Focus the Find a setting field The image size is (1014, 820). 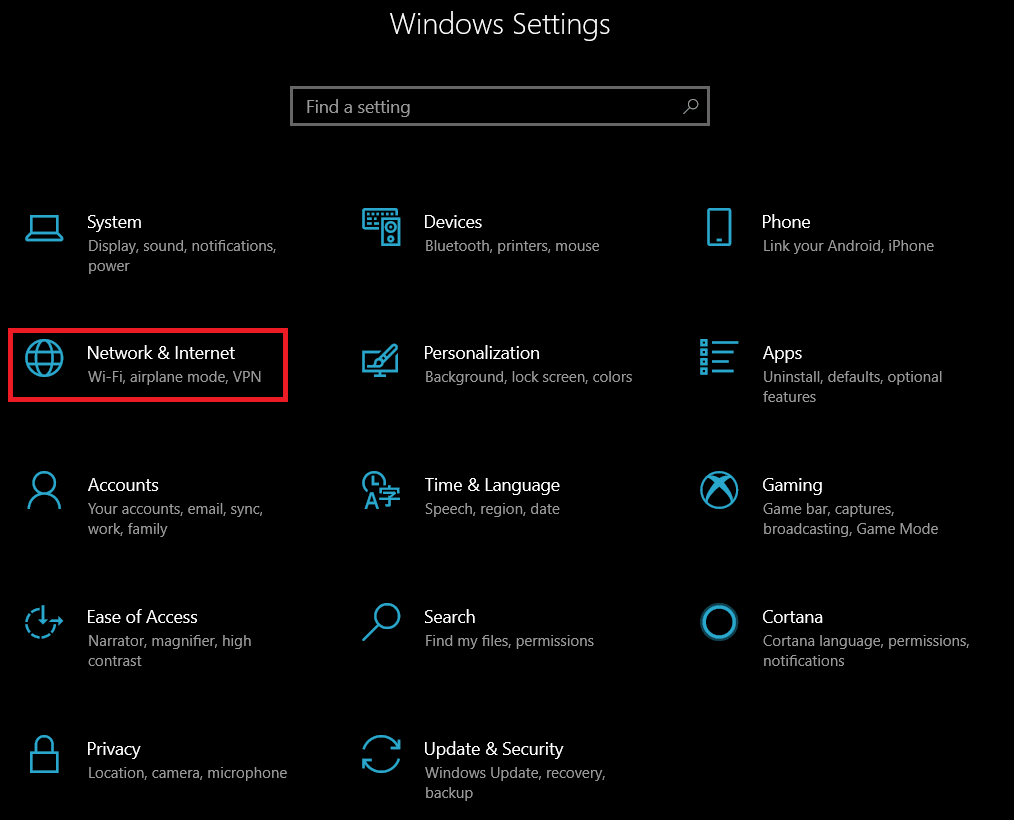(x=500, y=106)
